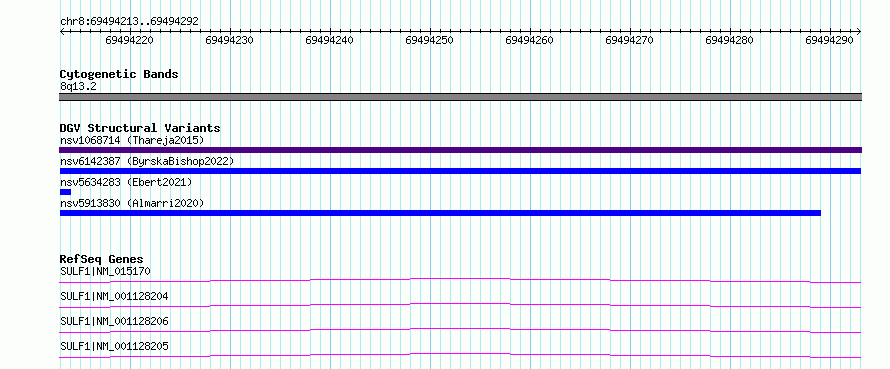
Task: Click ruler position label 69494260
Action: [x=529, y=40]
